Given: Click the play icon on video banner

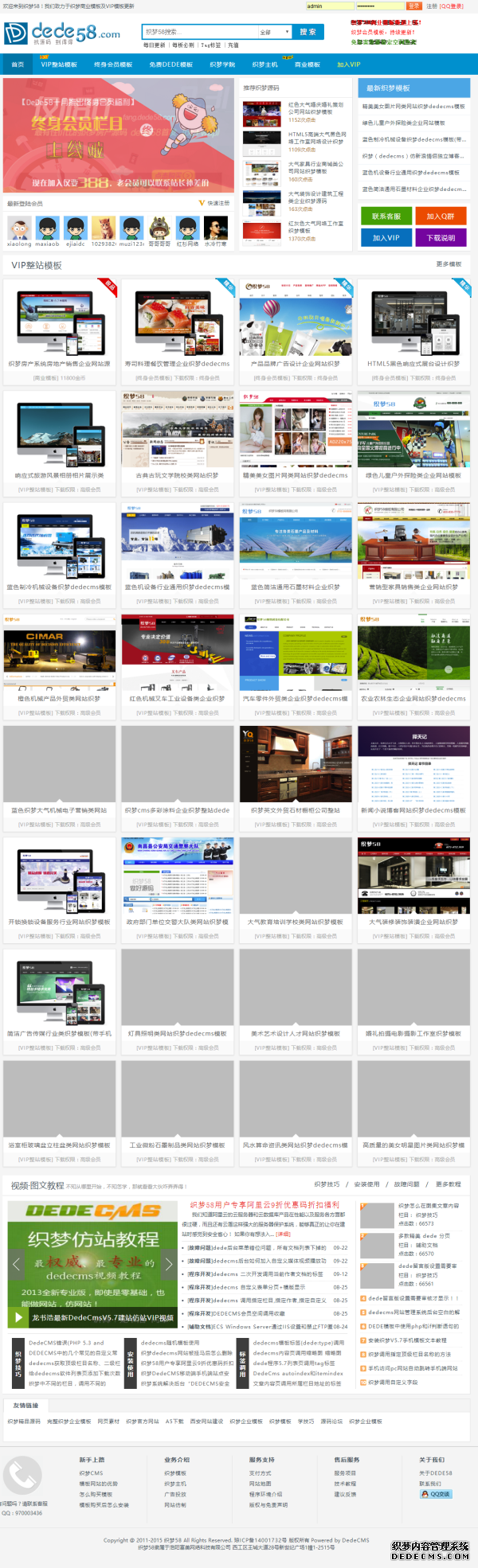Looking at the screenshot, I should [18, 1317].
